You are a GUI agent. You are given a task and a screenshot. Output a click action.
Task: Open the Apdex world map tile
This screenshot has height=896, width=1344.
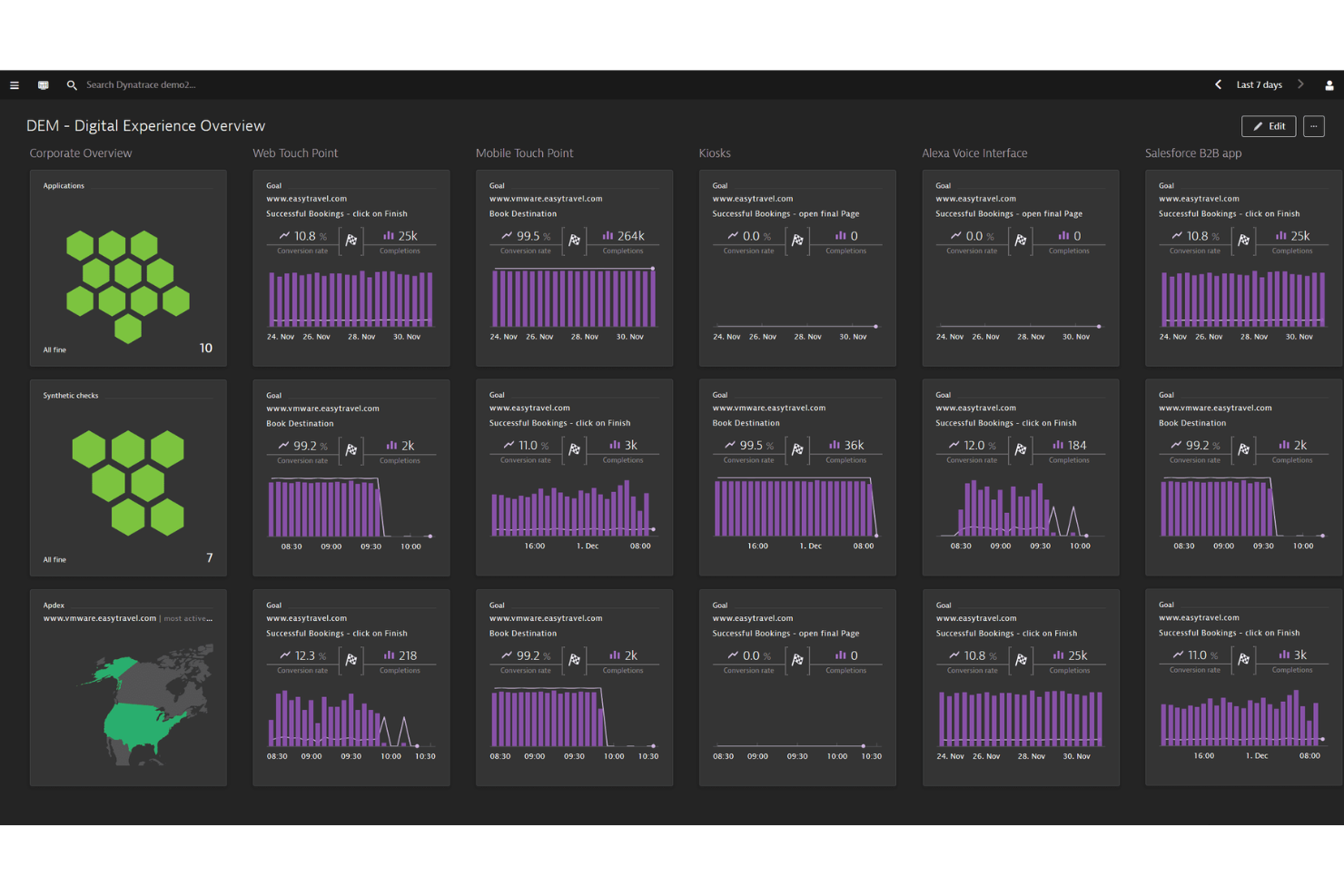pos(128,687)
